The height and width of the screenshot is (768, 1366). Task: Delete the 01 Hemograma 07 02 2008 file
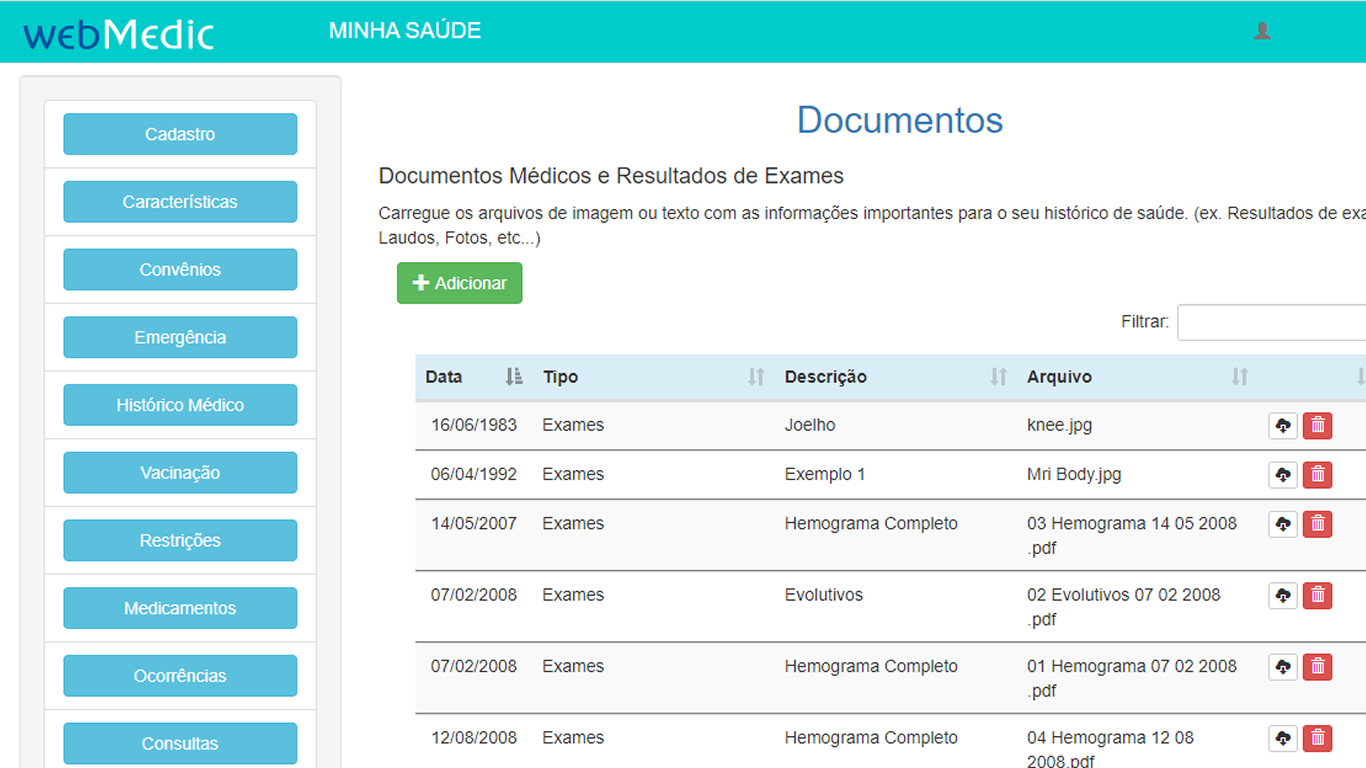[1317, 666]
